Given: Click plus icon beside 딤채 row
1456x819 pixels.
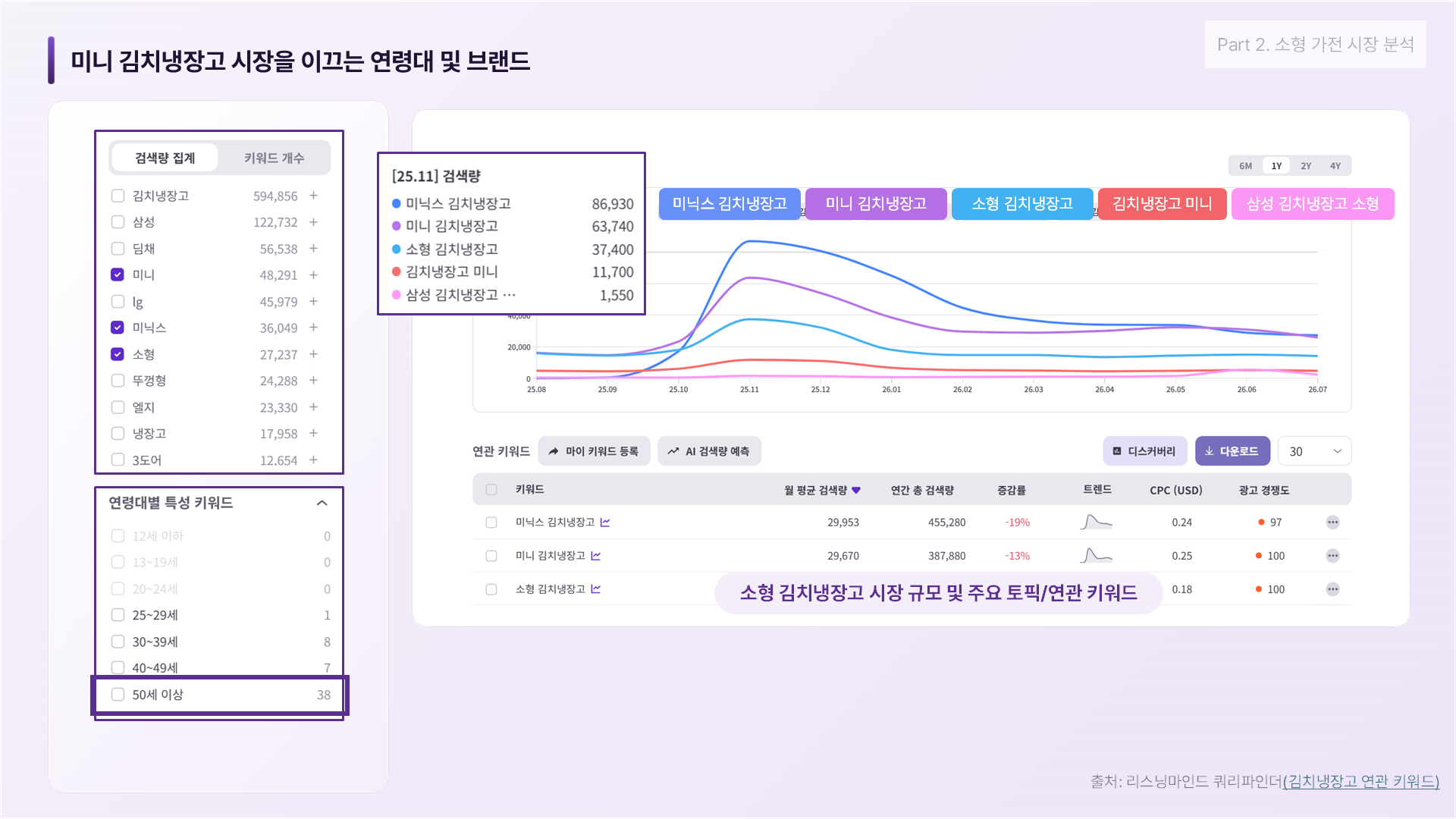Looking at the screenshot, I should tap(313, 249).
